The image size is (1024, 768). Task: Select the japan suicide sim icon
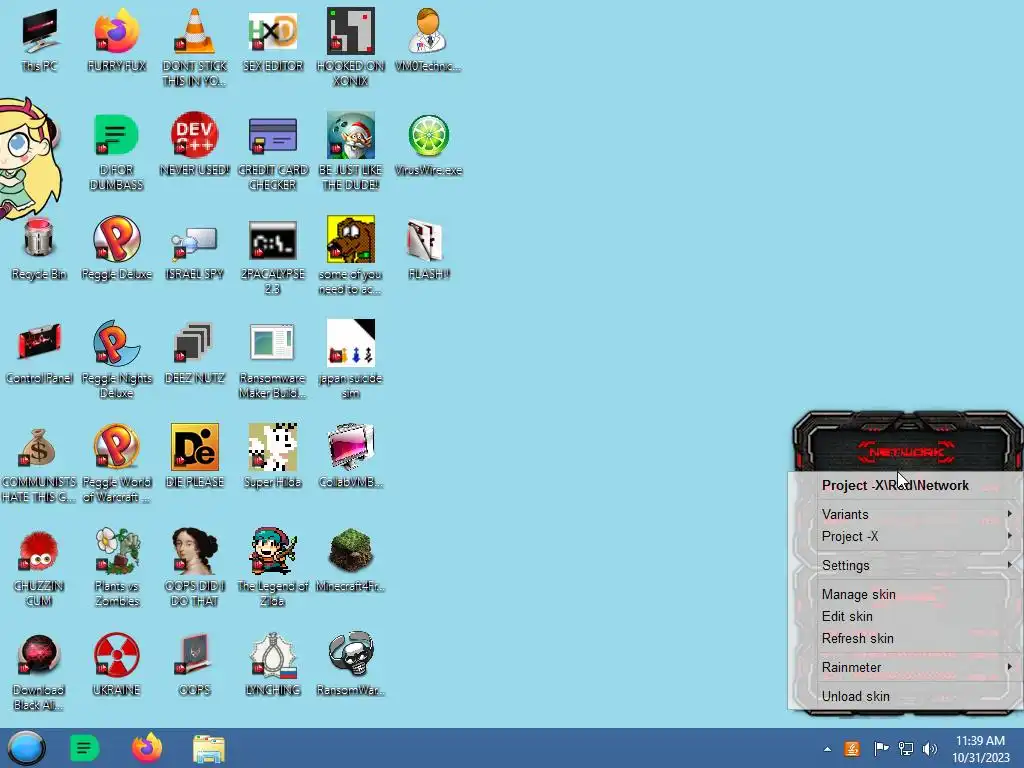351,360
